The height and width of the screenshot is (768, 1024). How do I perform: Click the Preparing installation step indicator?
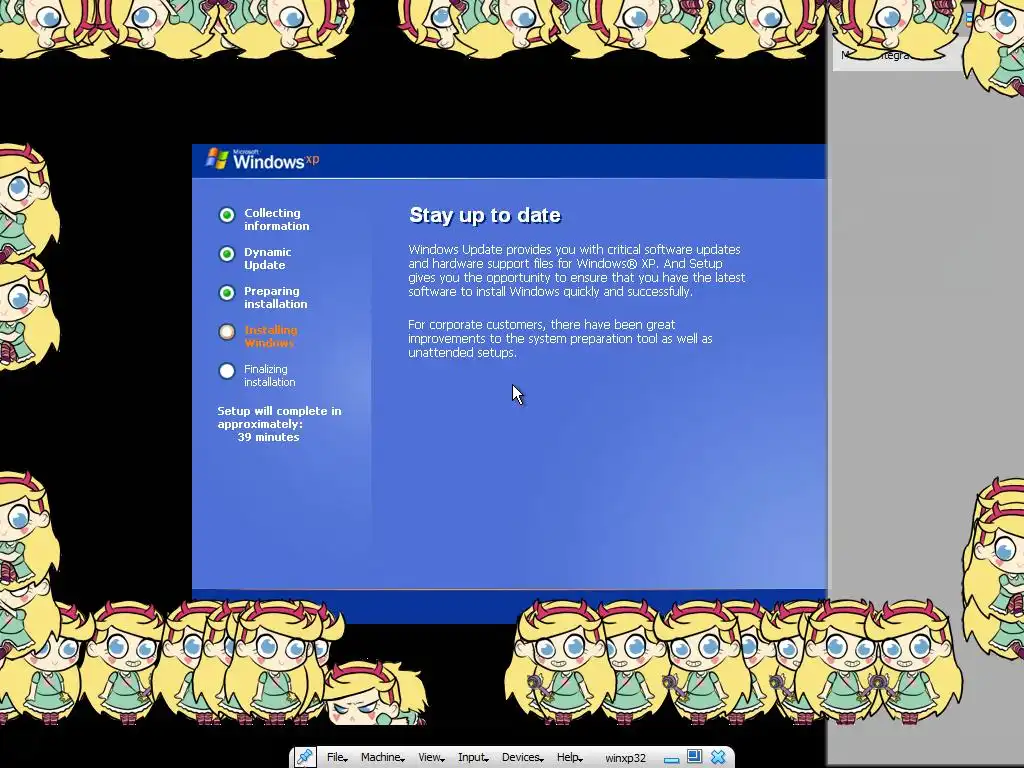click(x=227, y=293)
